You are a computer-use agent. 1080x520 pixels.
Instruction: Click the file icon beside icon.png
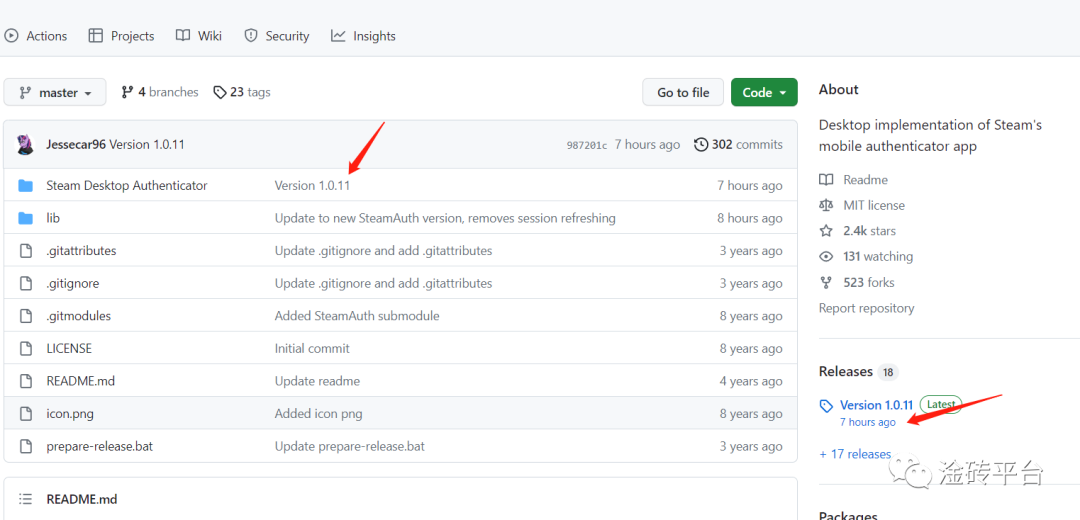point(25,414)
